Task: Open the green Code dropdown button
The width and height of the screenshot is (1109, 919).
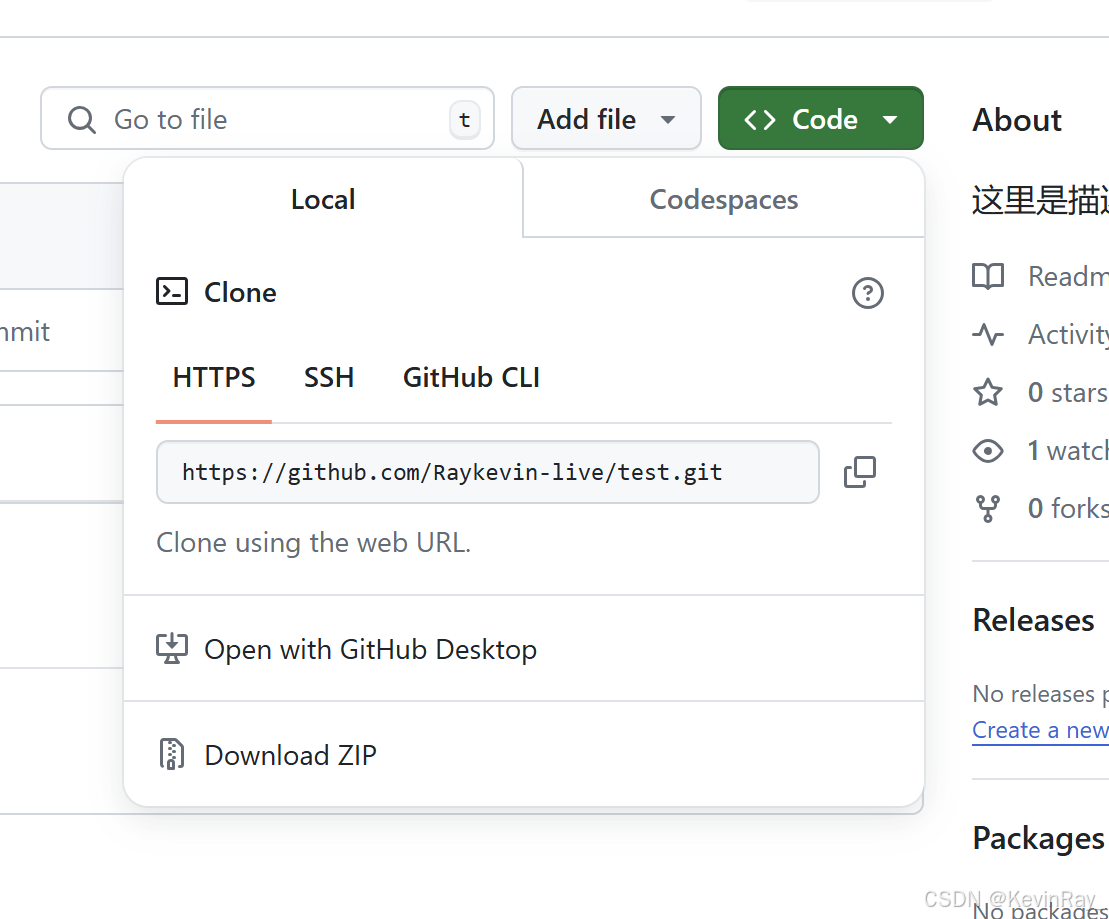Action: tap(820, 119)
